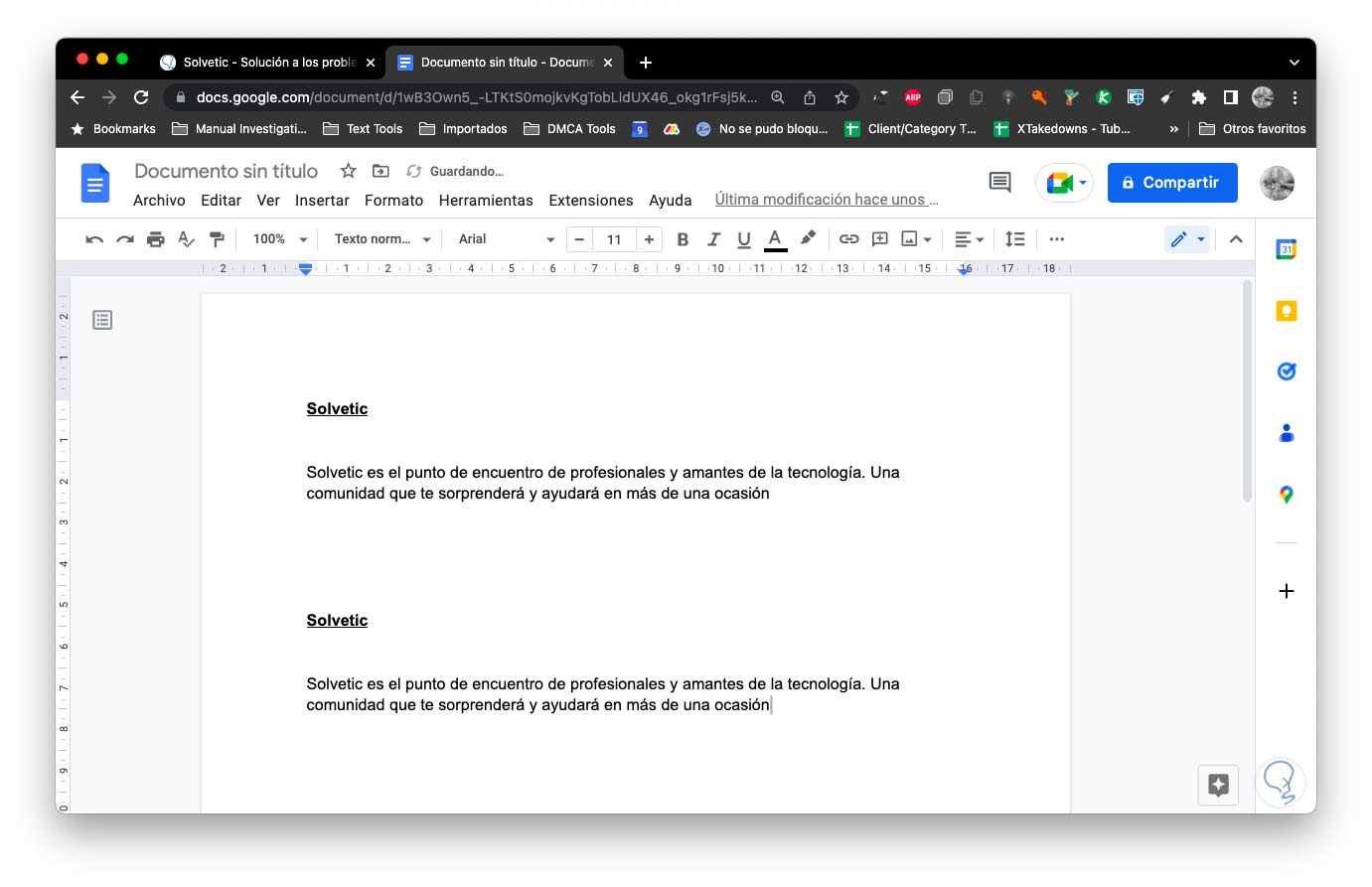Open the highlight color marker tool
Image resolution: width=1372 pixels, height=887 pixels.
click(x=808, y=238)
